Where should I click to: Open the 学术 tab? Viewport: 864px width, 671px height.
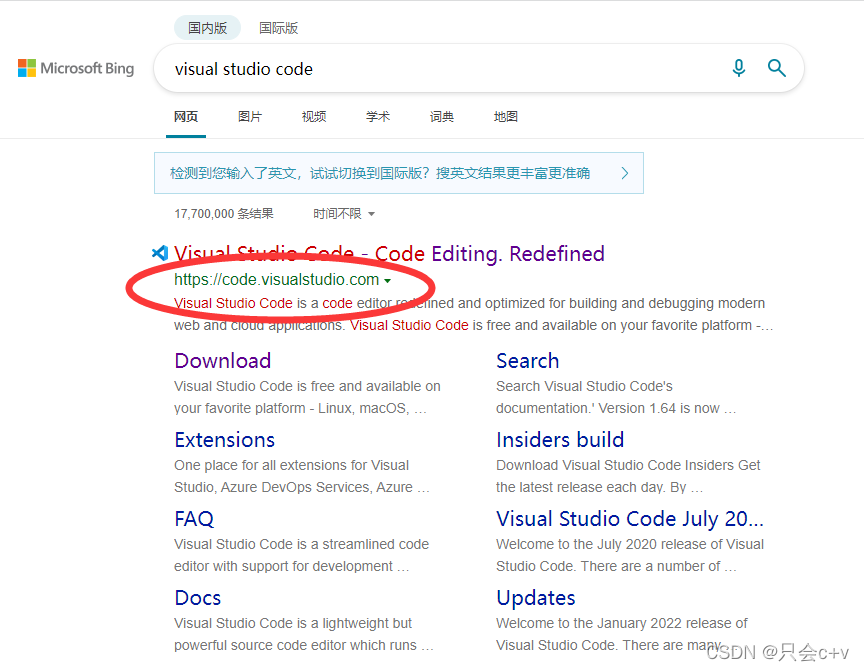[377, 116]
